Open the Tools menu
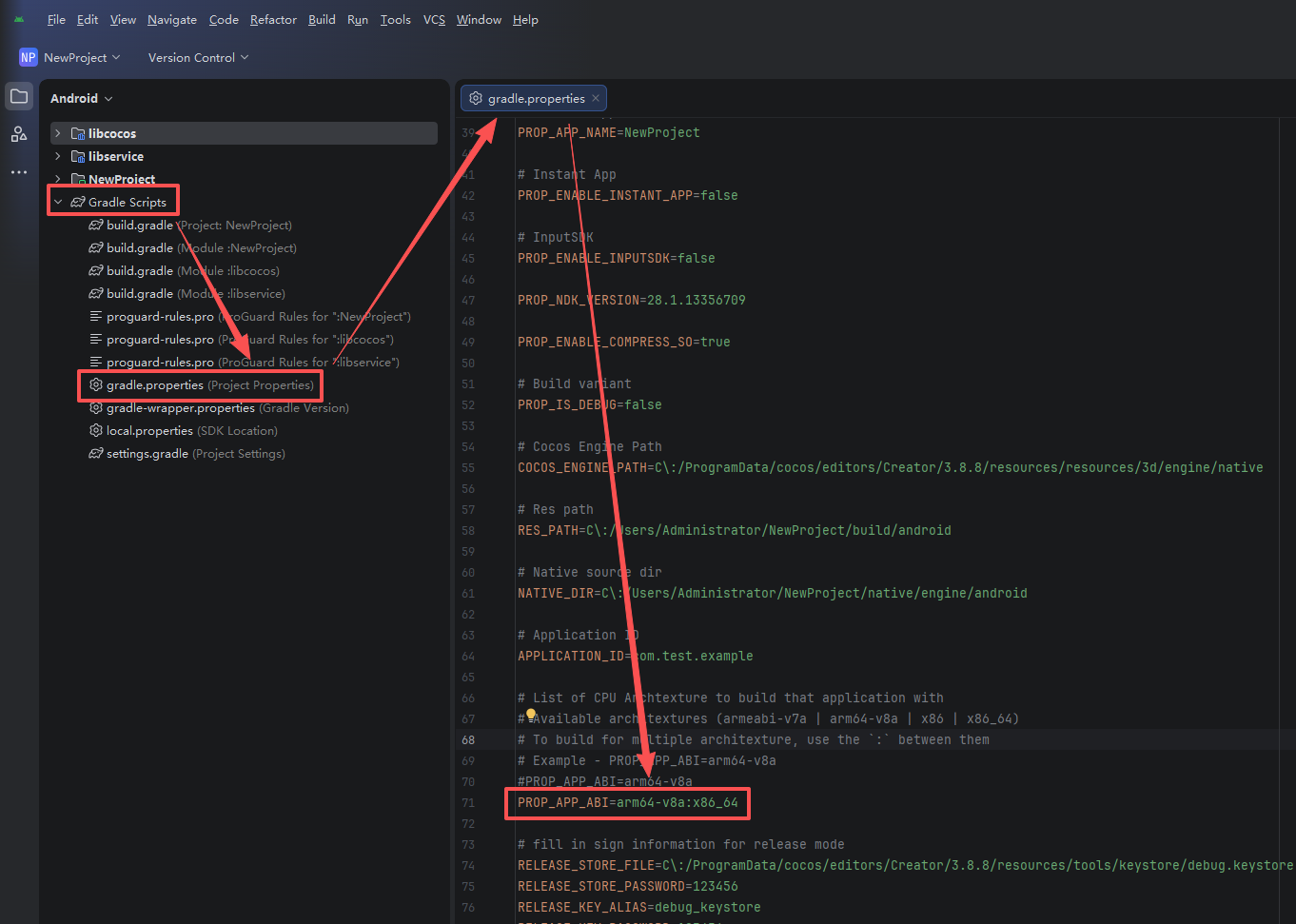Image resolution: width=1296 pixels, height=924 pixels. [396, 19]
